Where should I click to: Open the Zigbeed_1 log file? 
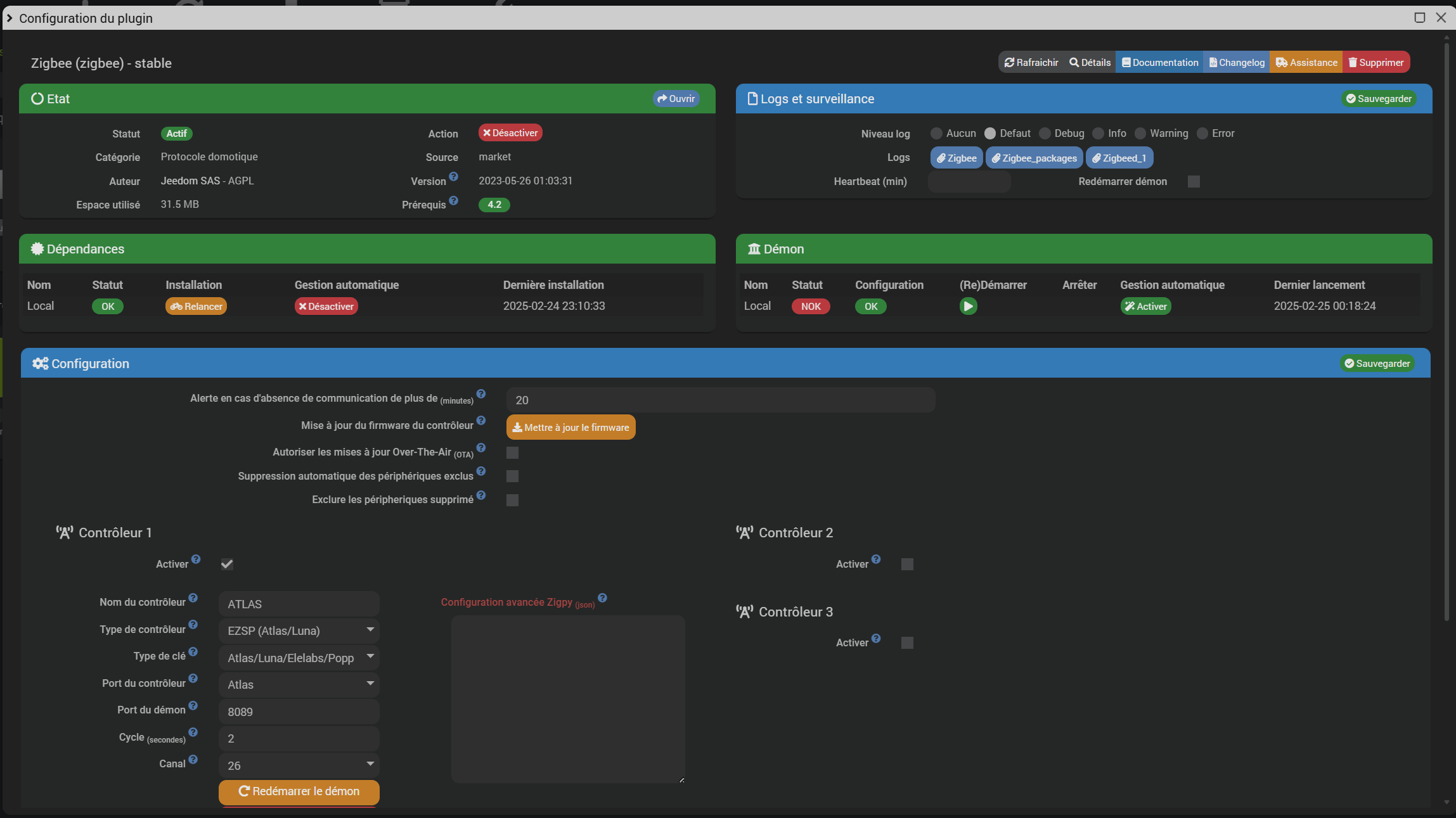click(1119, 158)
